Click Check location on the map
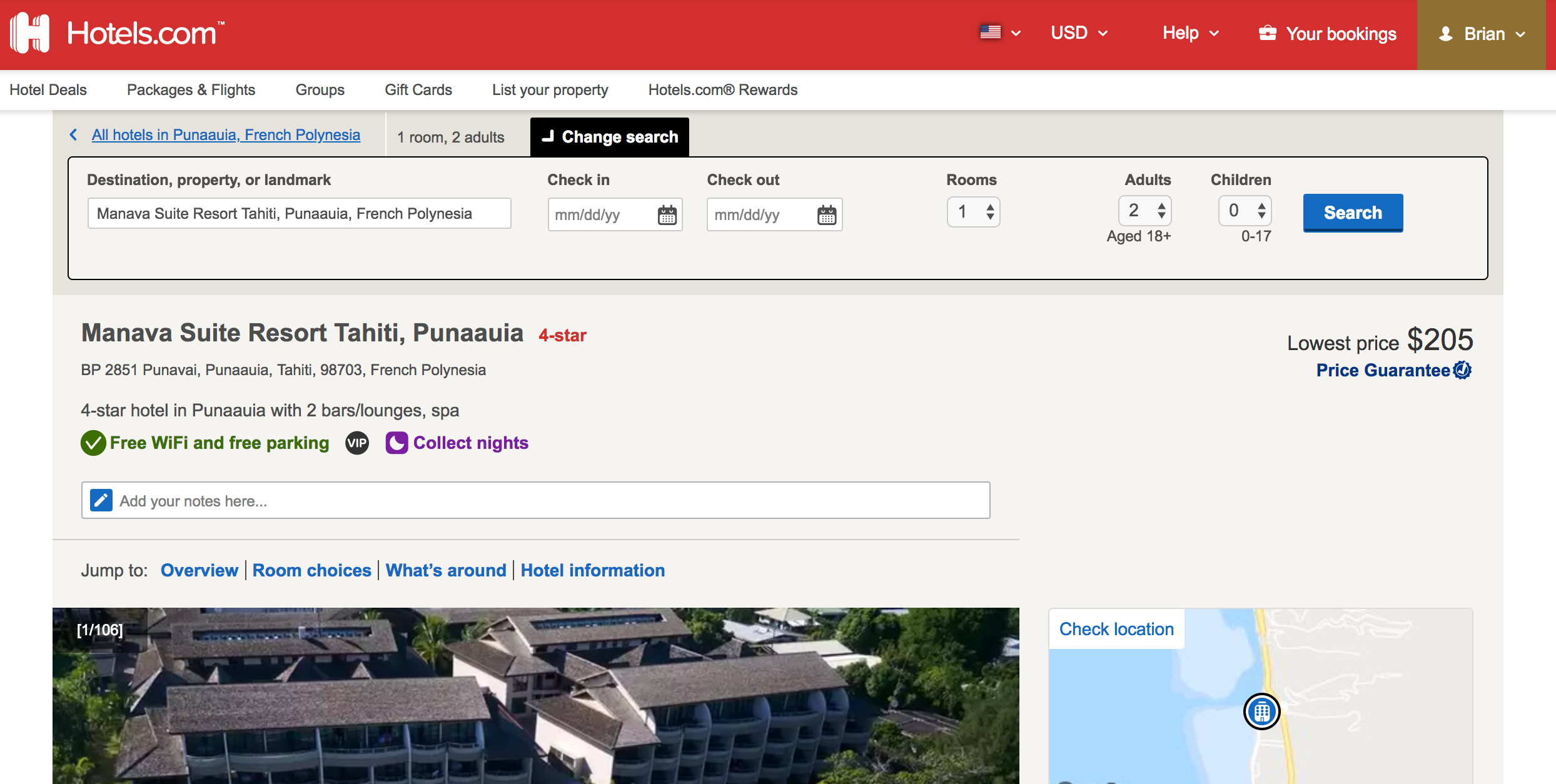1556x784 pixels. coord(1116,629)
